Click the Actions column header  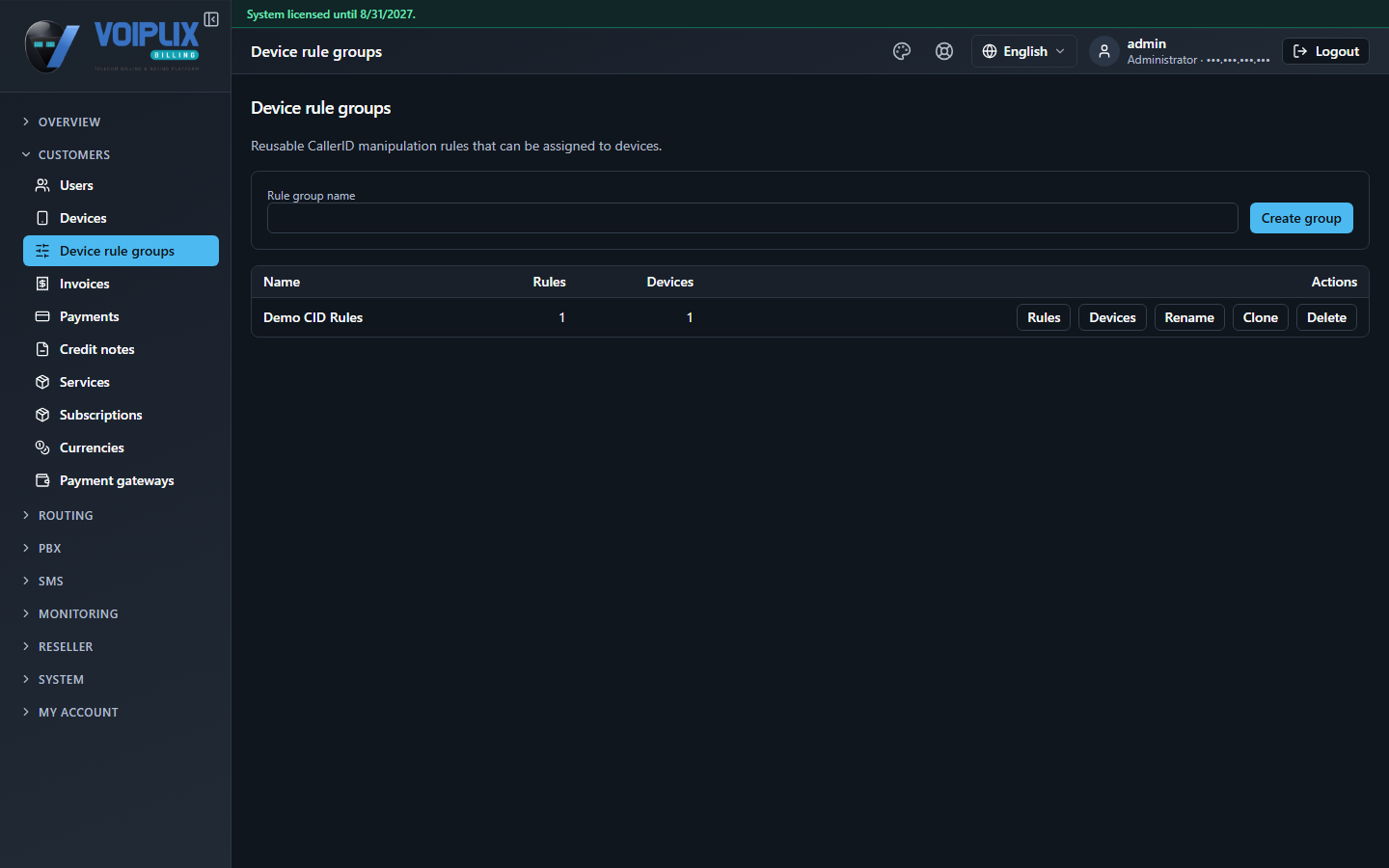[1334, 282]
